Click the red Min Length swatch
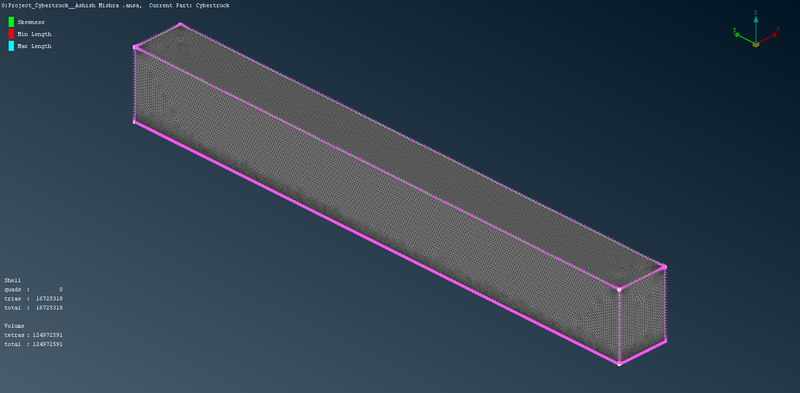800x393 pixels. (x=11, y=34)
